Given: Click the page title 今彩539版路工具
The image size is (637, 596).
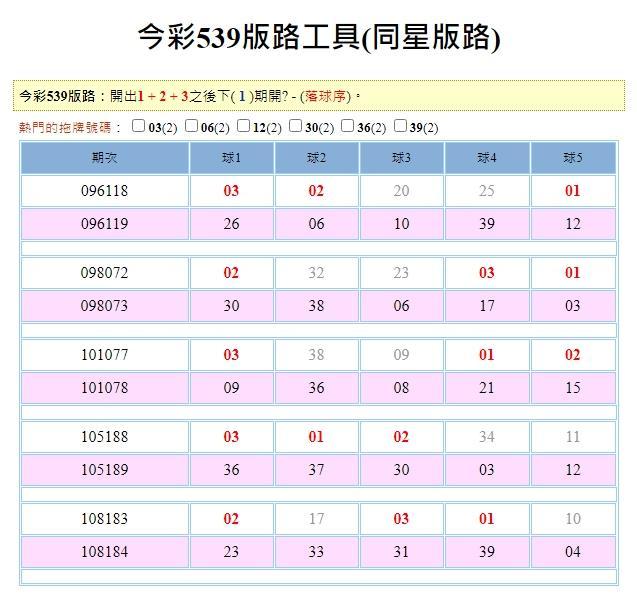Looking at the screenshot, I should pyautogui.click(x=249, y=37).
